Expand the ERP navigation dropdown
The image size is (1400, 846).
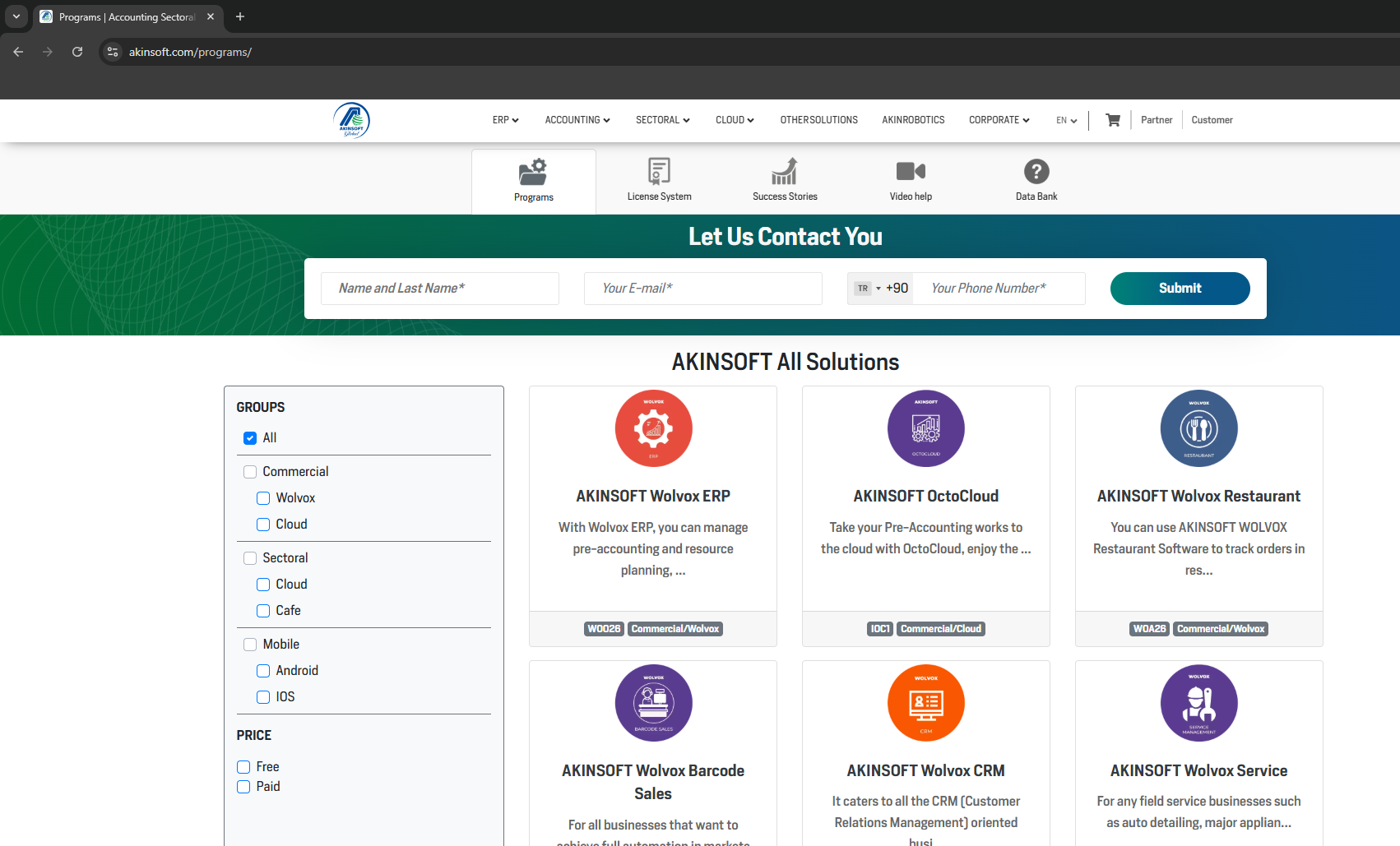point(505,120)
